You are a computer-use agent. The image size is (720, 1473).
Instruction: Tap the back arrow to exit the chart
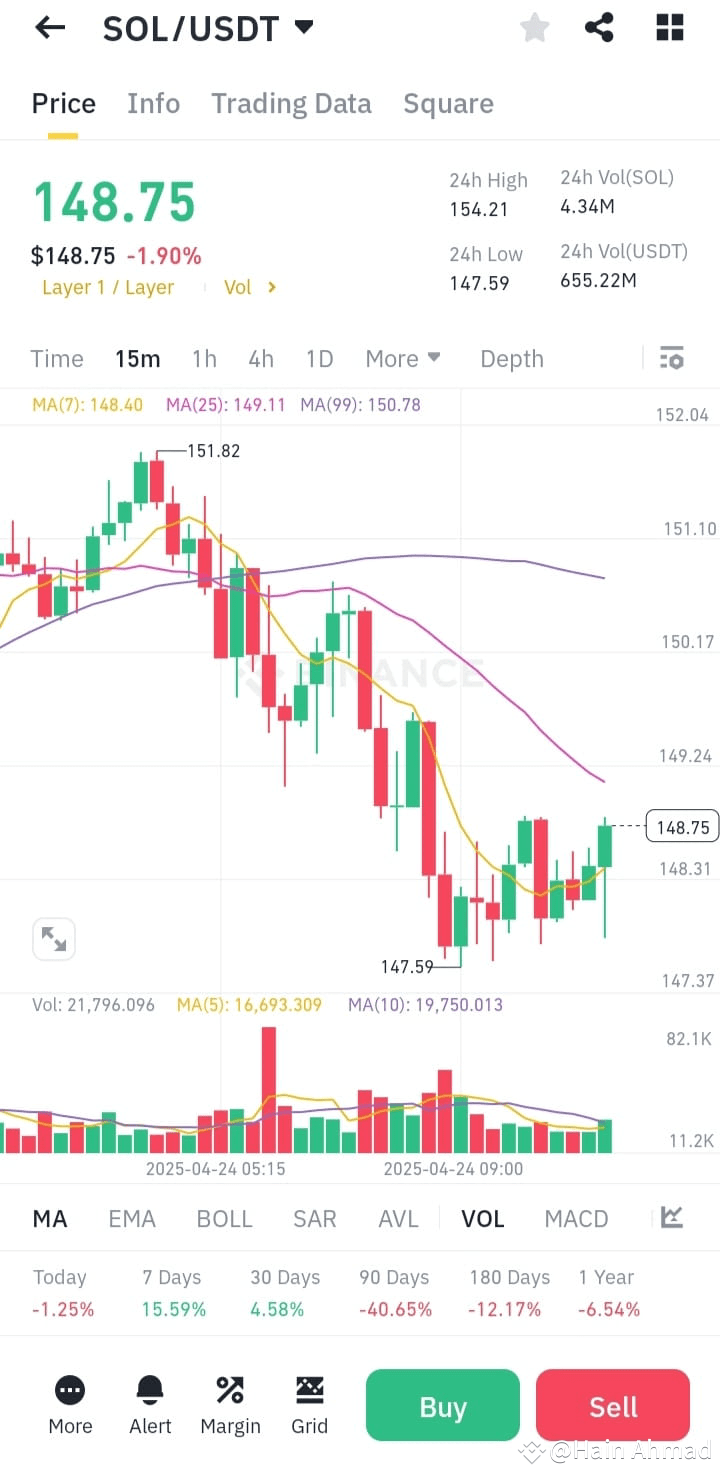(49, 27)
